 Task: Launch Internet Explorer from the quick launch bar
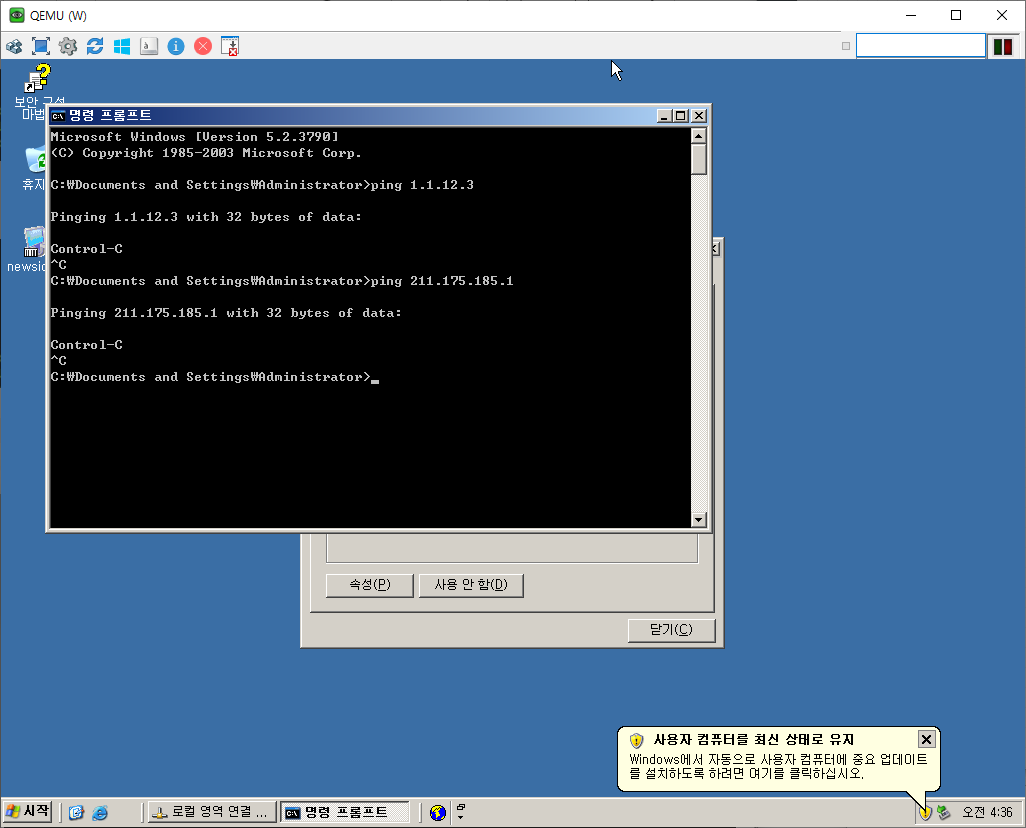point(100,813)
